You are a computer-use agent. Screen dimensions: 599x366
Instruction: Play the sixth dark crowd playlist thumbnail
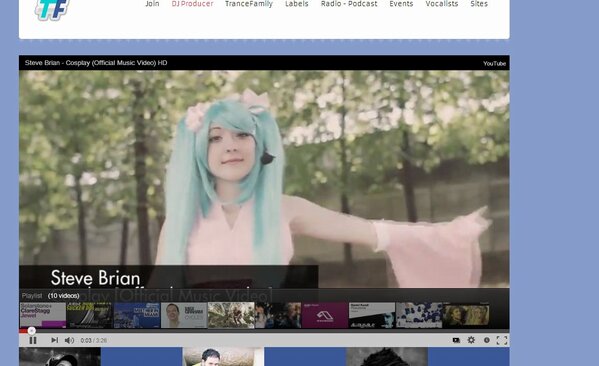coord(278,315)
